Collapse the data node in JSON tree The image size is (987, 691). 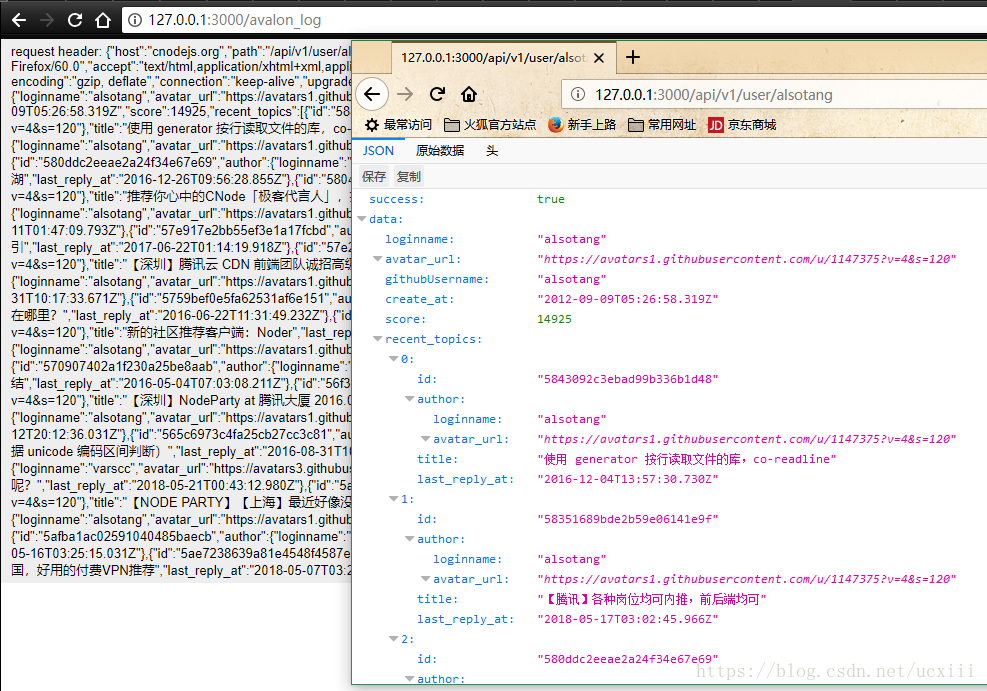click(x=362, y=219)
